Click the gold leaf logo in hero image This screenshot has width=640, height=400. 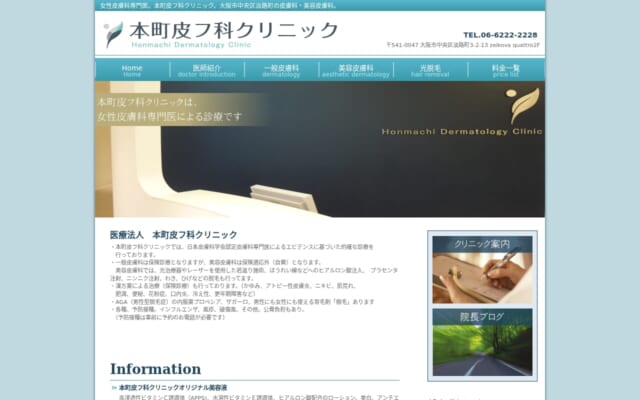point(522,105)
